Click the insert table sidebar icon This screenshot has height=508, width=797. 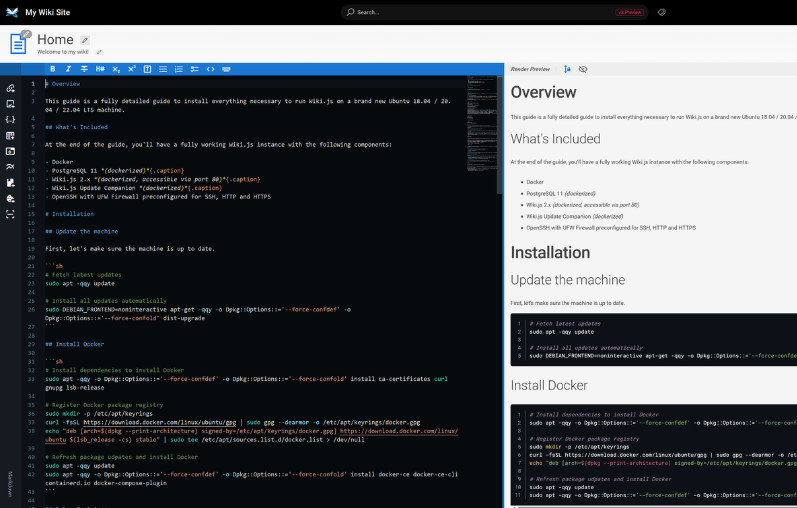pos(10,135)
